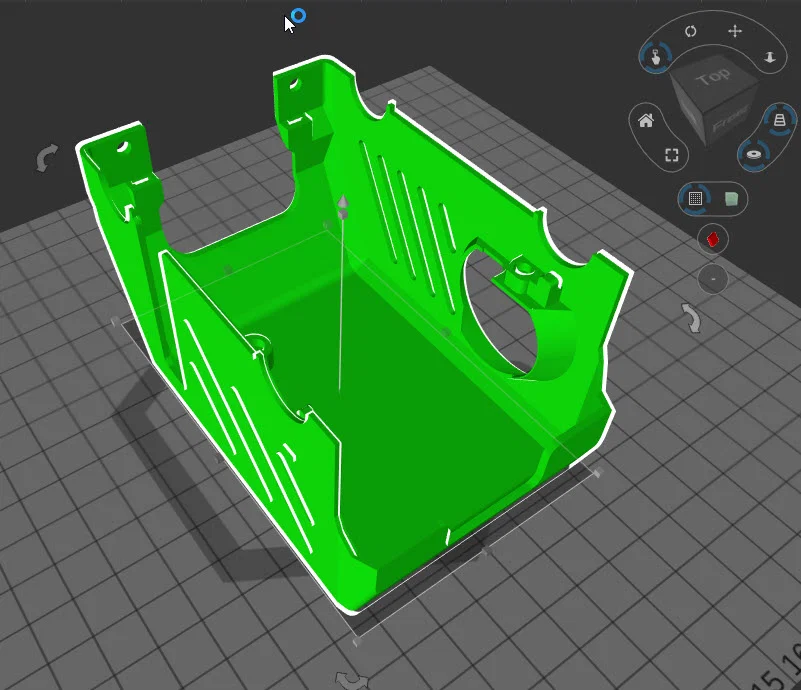Click the down-arrow zoom tool

(x=770, y=57)
